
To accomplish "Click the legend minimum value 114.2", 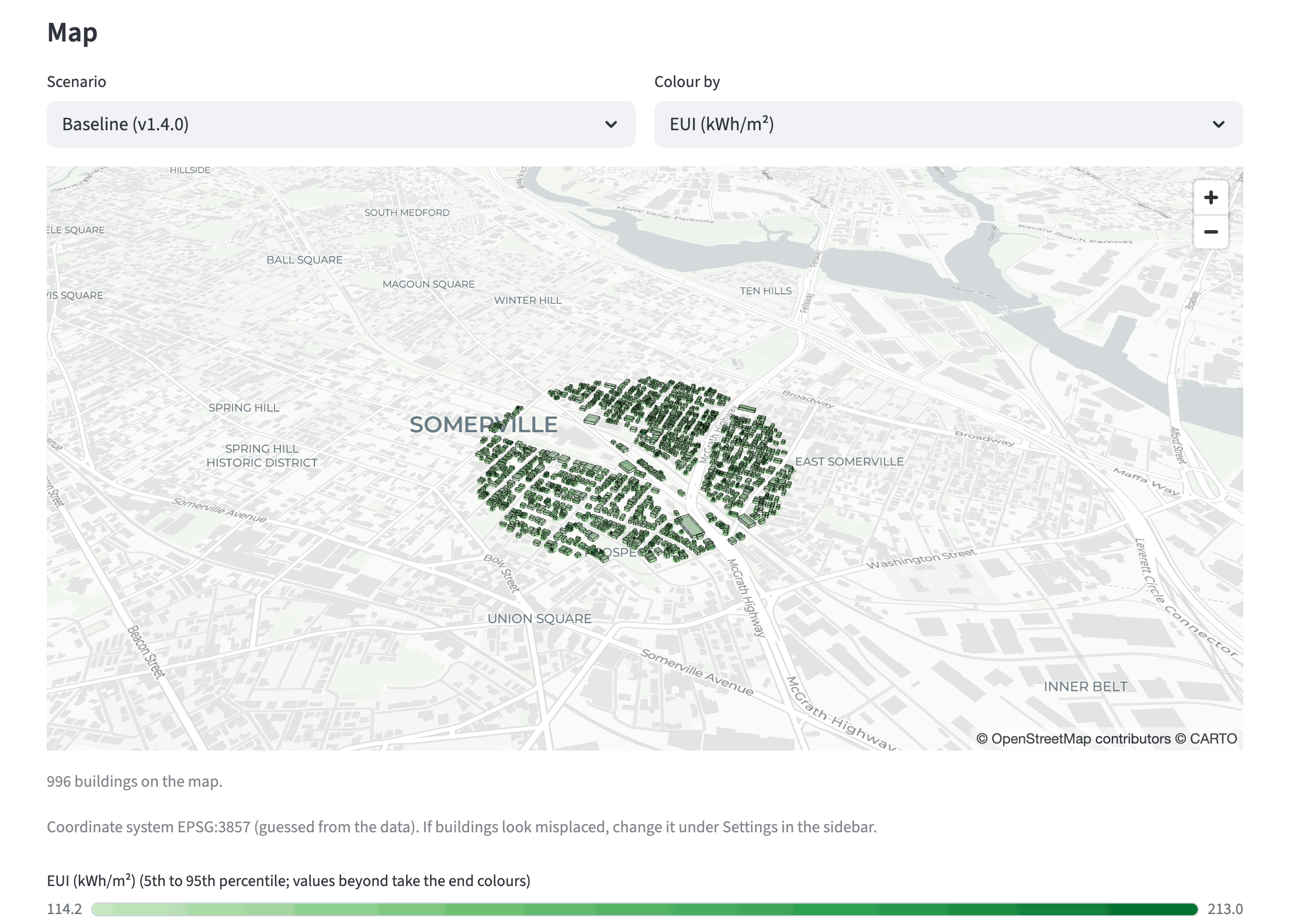I will pos(64,909).
